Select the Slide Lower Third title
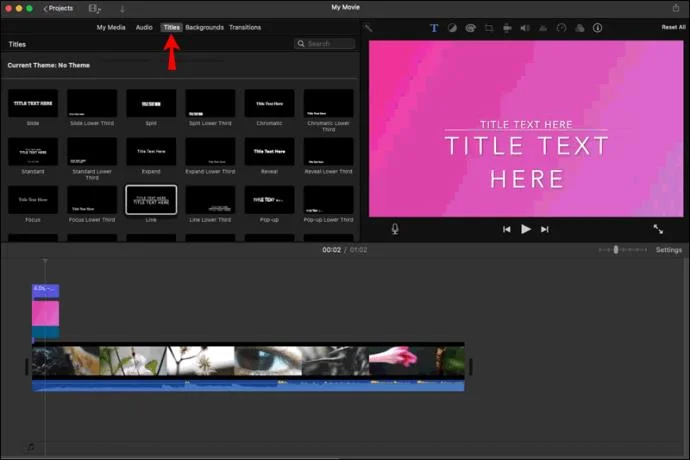690x460 pixels. click(92, 103)
